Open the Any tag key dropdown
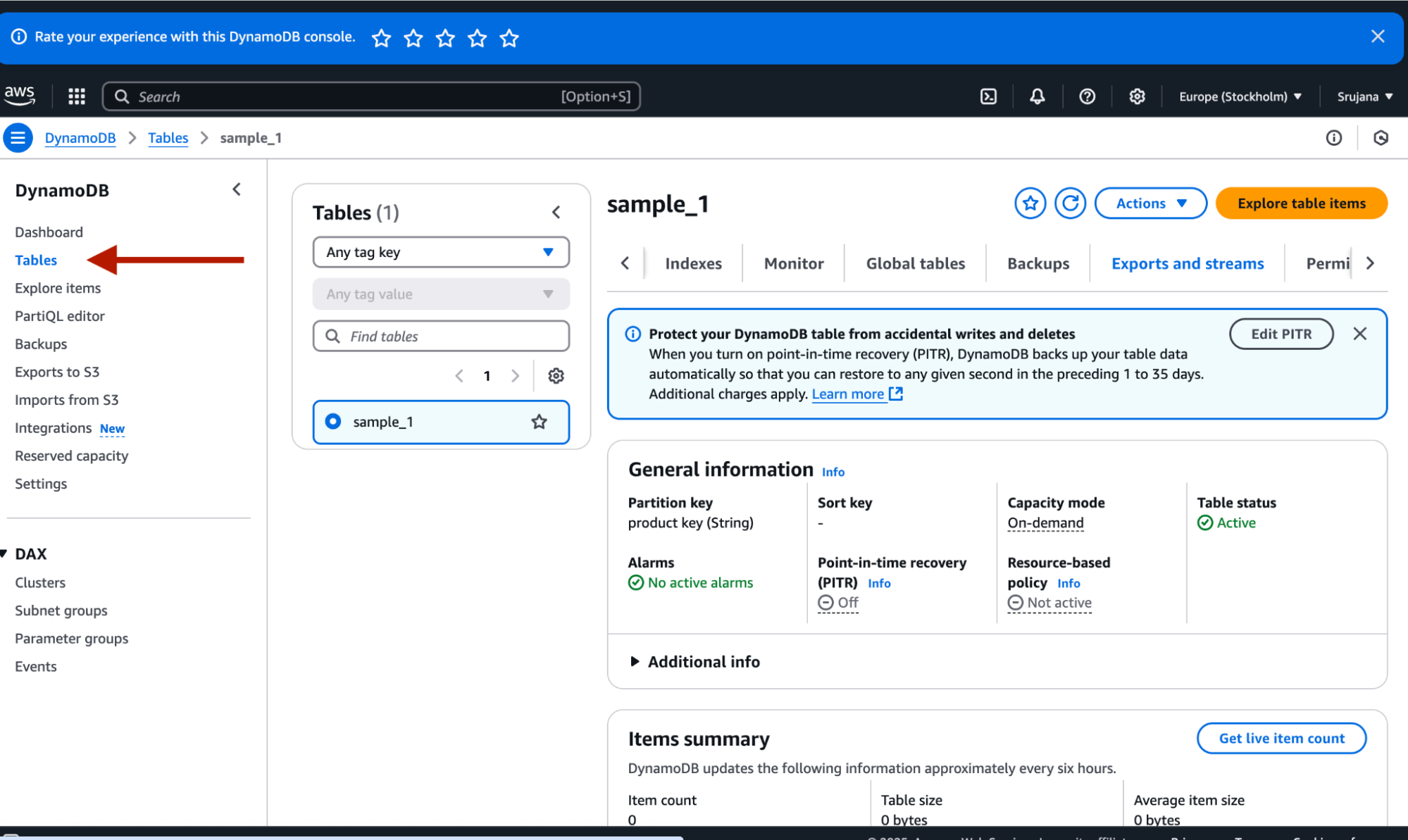This screenshot has width=1408, height=840. coord(441,252)
